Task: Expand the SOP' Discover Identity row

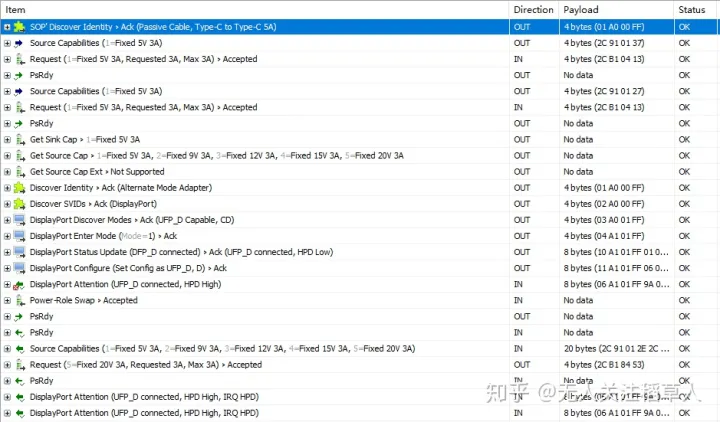Action: (x=7, y=27)
